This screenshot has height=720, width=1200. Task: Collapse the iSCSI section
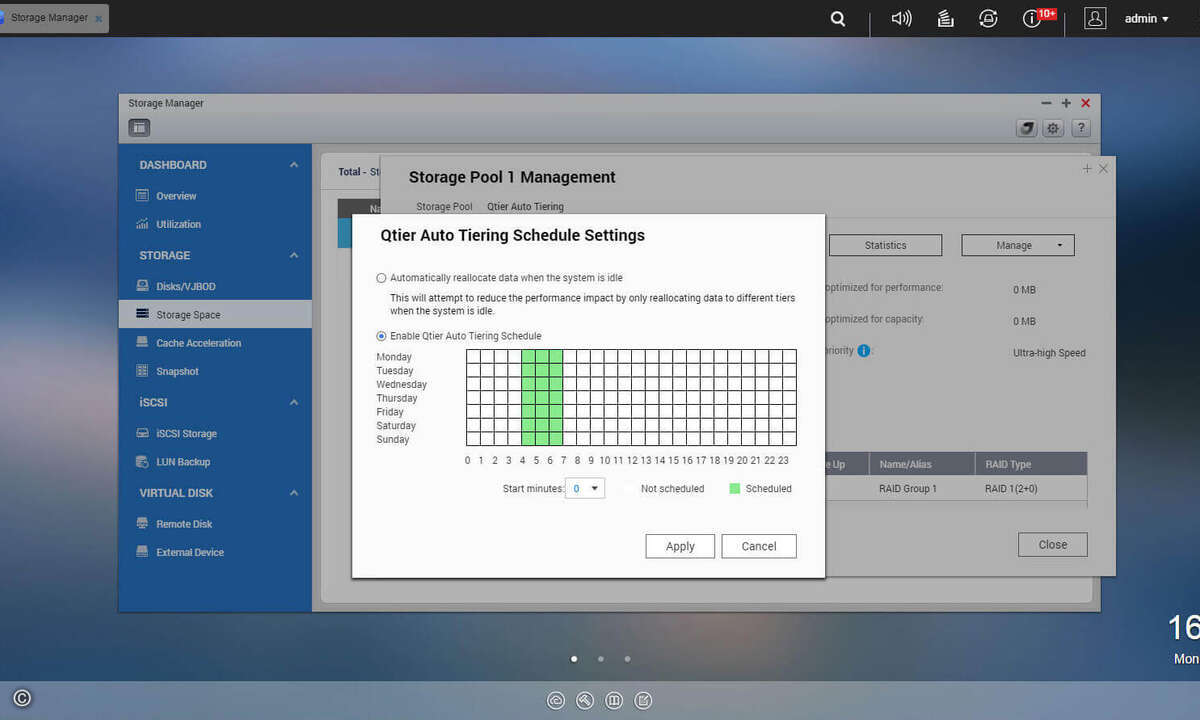click(x=294, y=402)
